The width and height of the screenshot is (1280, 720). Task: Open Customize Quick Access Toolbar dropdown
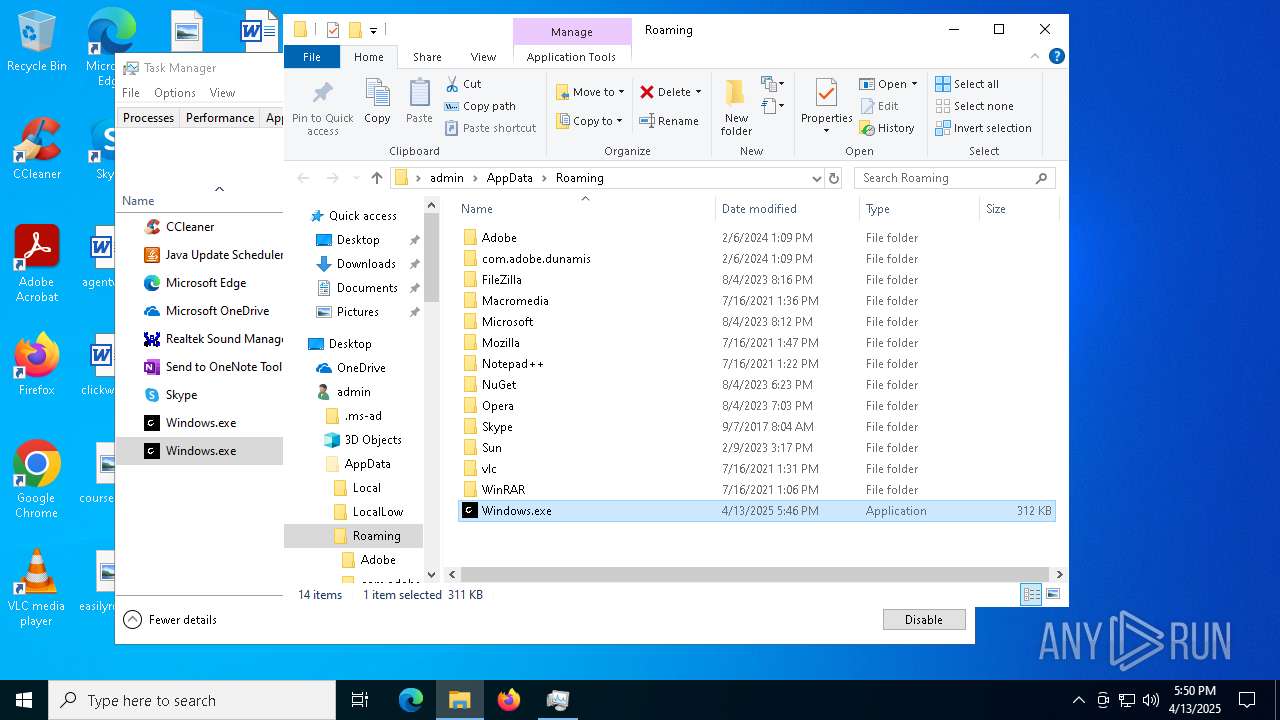click(x=374, y=30)
